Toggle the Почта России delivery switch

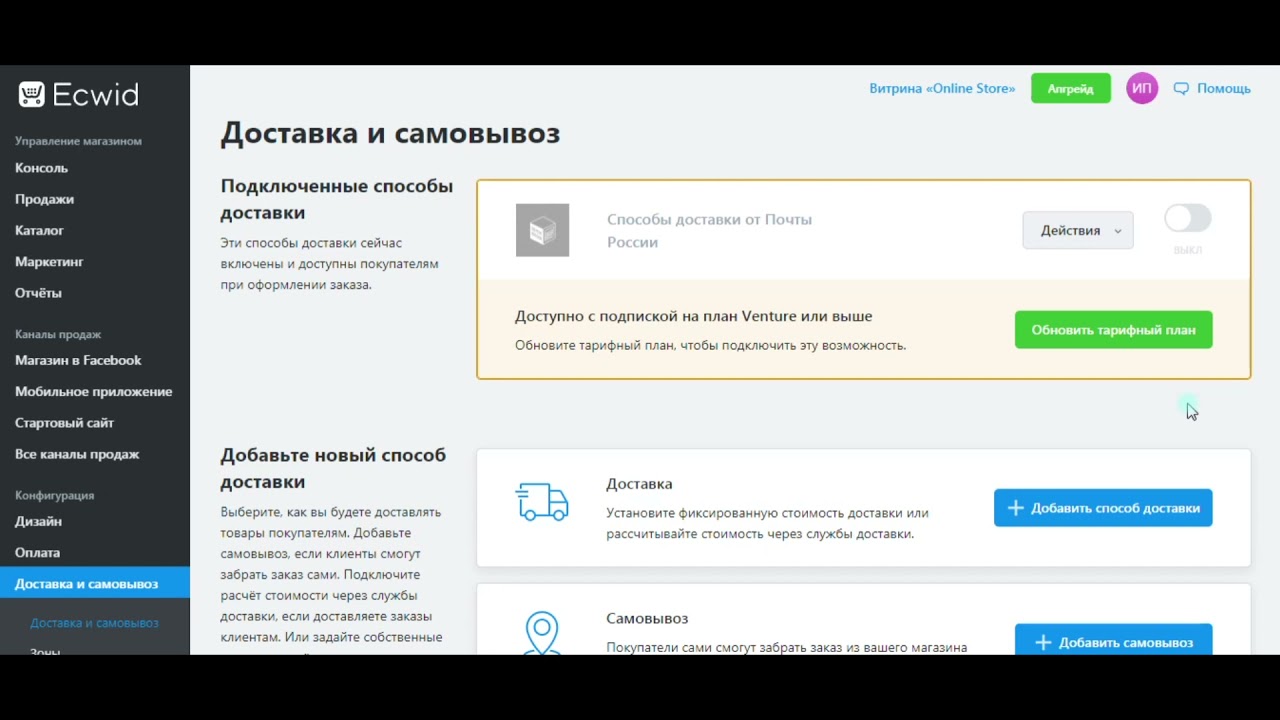(1188, 218)
